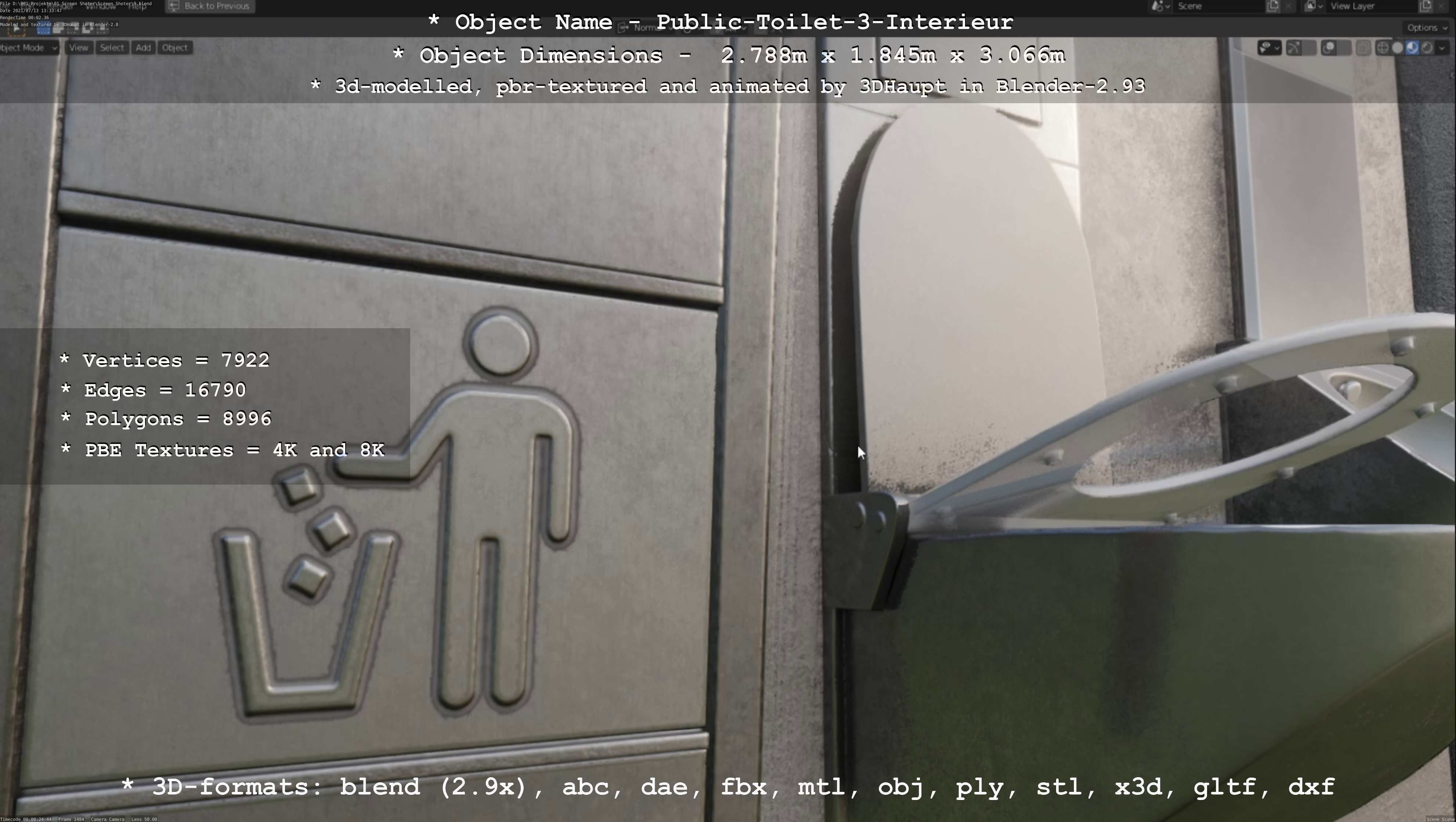Click 'Timecode 00:00:24:44' in bottom status
Screen dimensions: 1456x822
click(26, 819)
